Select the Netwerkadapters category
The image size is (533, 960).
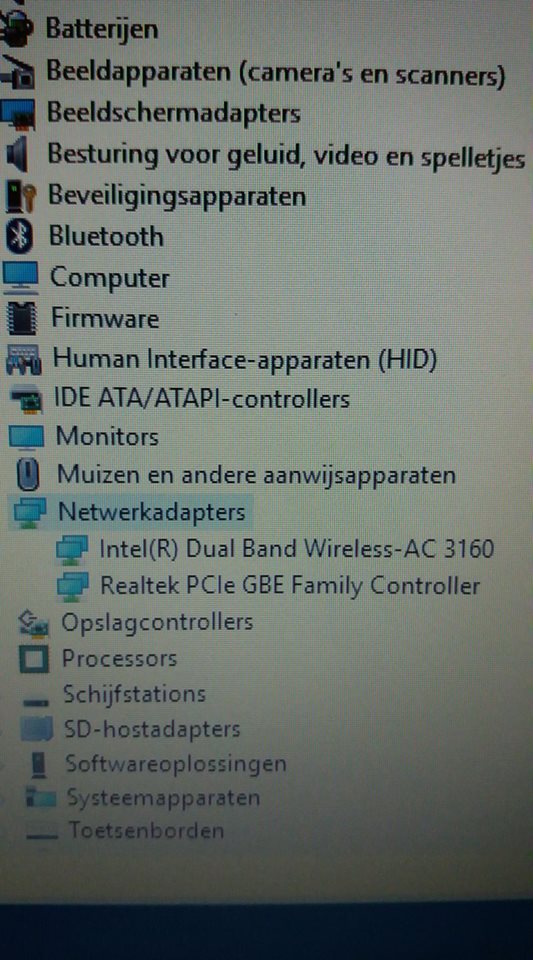point(151,511)
